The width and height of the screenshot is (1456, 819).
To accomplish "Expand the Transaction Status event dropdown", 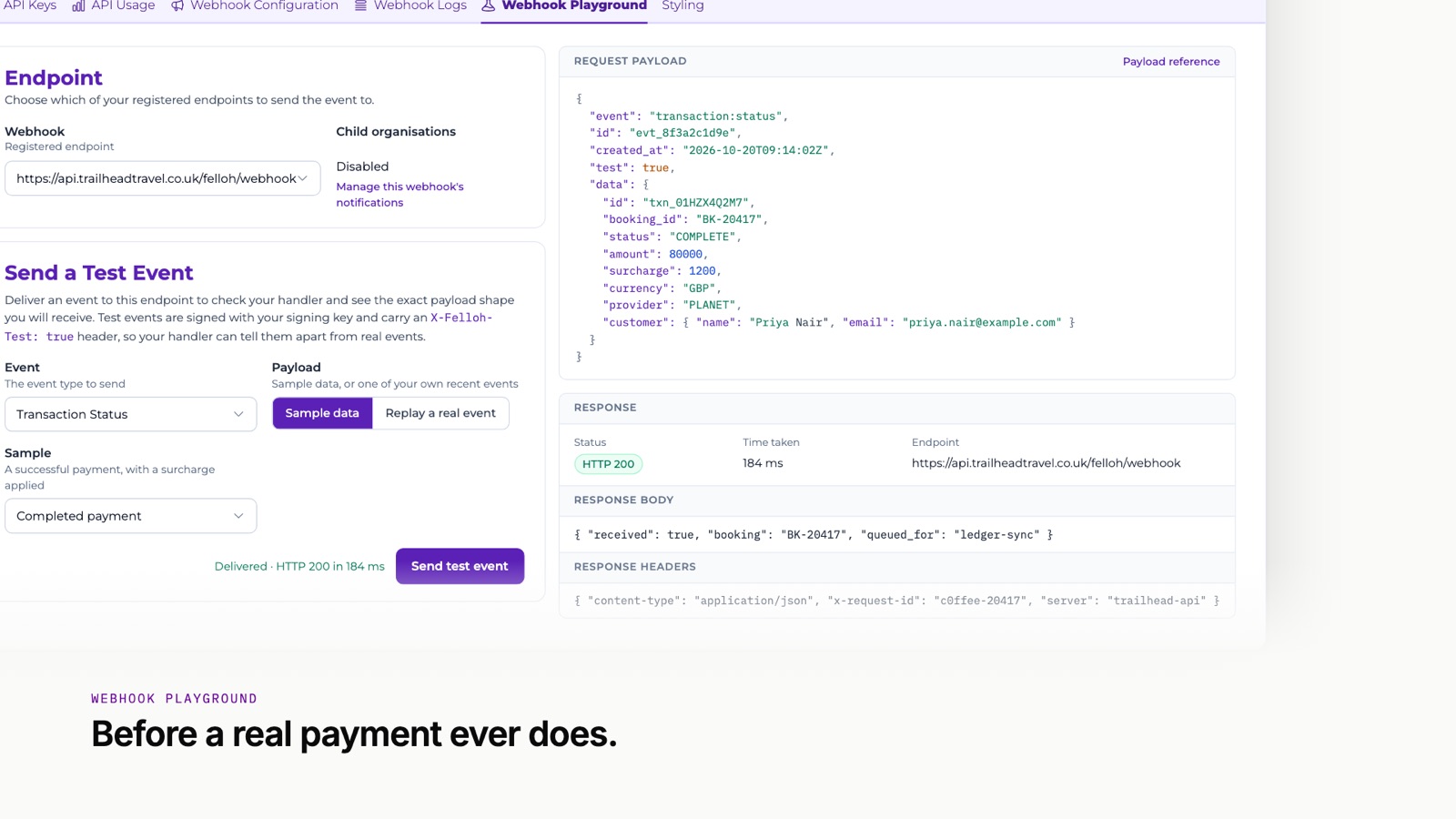I will coord(131,414).
